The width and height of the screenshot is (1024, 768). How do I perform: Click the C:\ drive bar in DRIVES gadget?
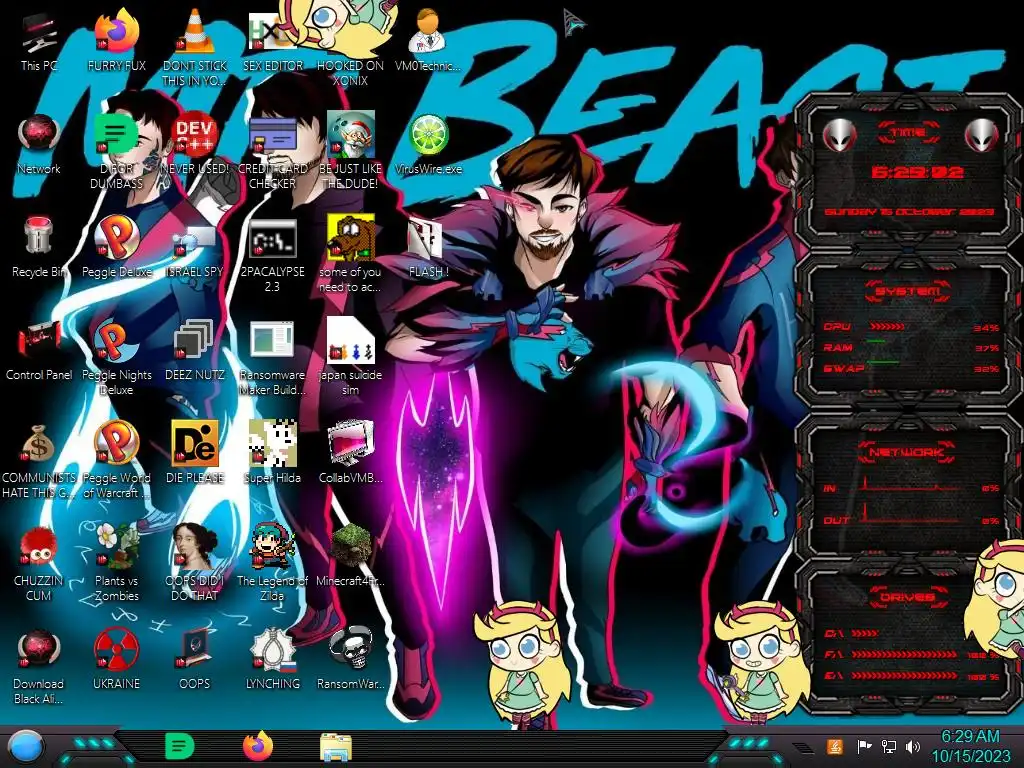tap(865, 633)
